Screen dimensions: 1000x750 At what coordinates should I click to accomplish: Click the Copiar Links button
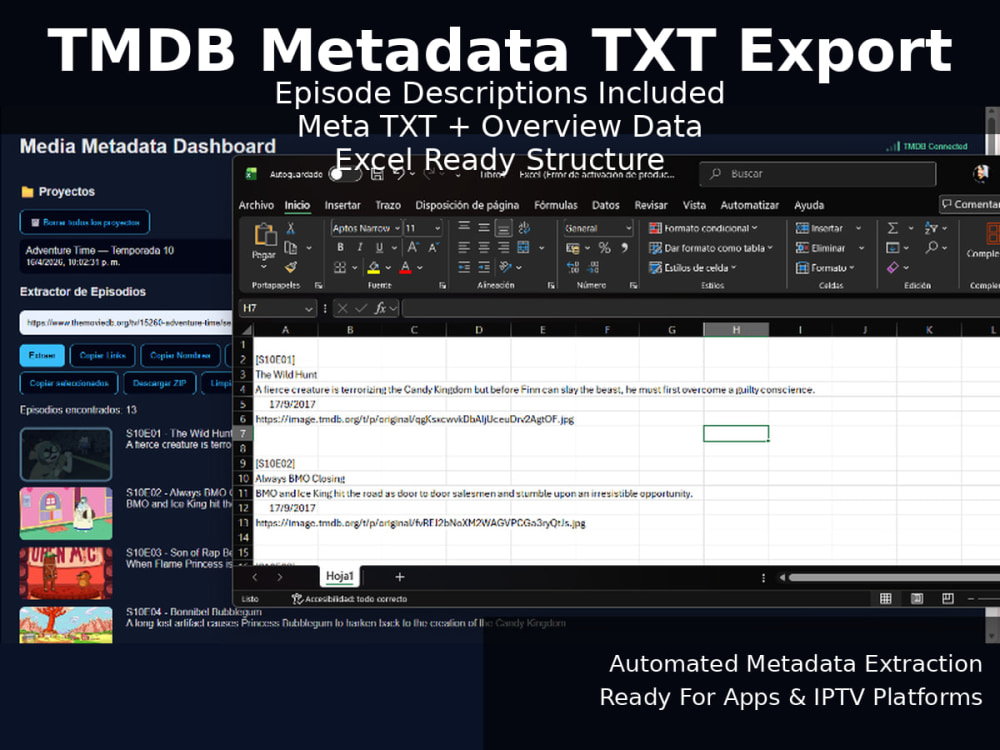[x=103, y=355]
